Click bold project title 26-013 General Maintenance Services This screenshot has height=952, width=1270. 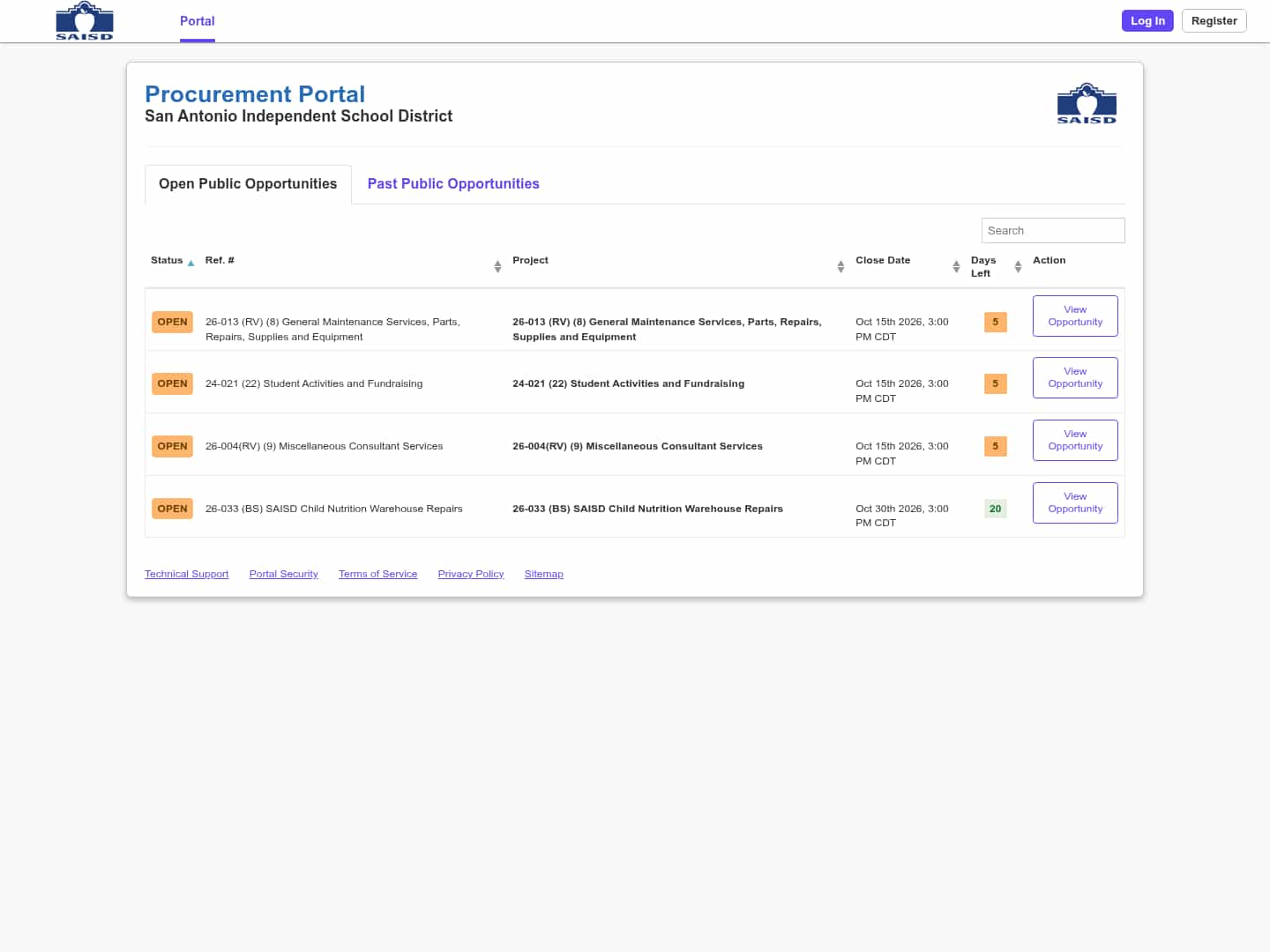tap(667, 329)
